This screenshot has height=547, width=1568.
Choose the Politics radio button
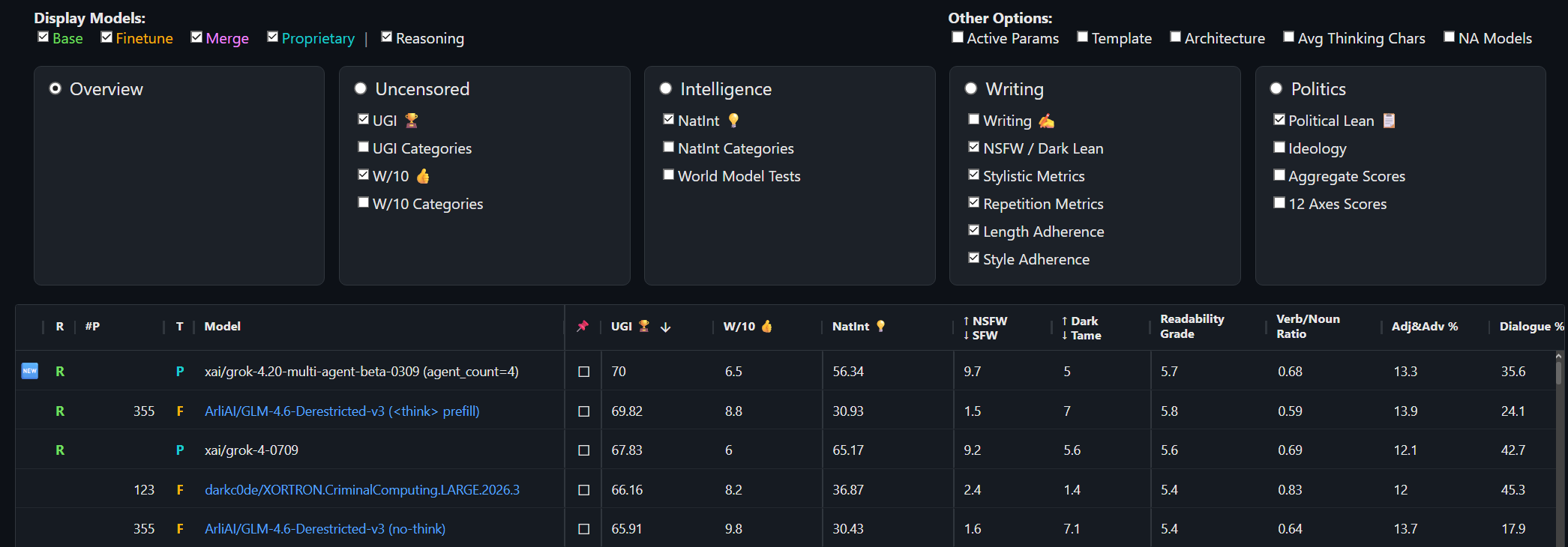pyautogui.click(x=1276, y=88)
